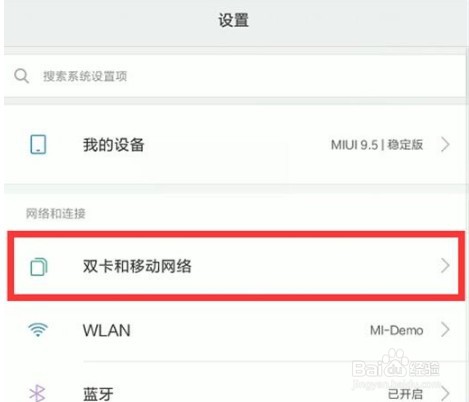Focus the 搜索系统设置项 search field
This screenshot has height=402, width=469.
point(234,76)
